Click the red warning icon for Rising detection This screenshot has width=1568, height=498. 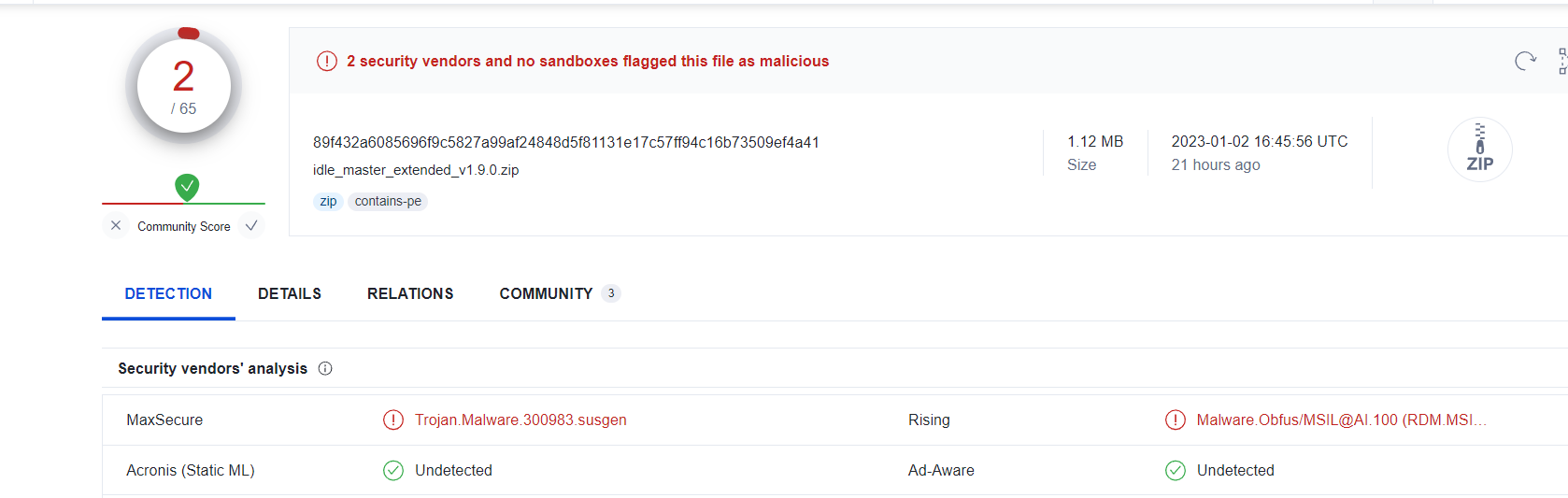(x=1175, y=420)
